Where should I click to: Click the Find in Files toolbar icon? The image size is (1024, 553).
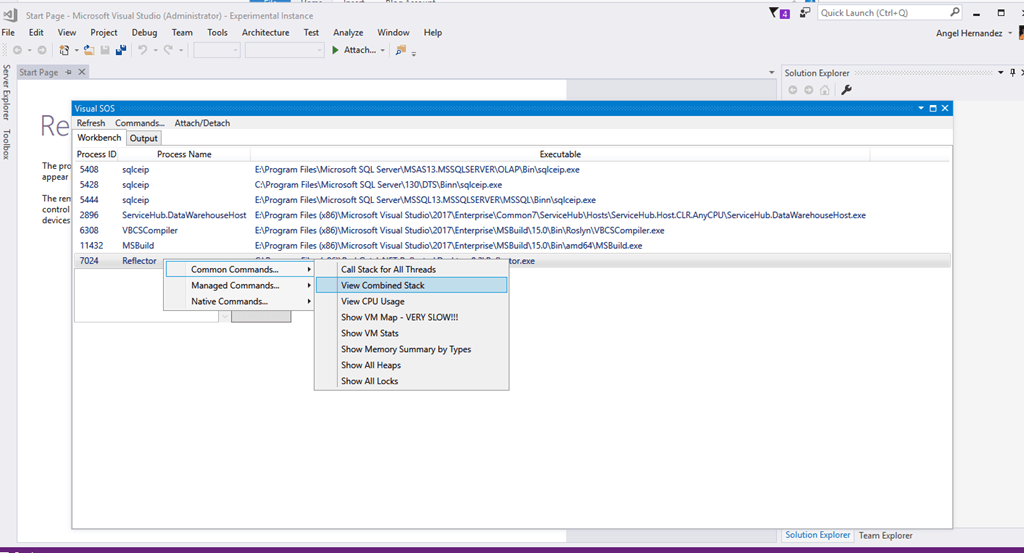click(x=401, y=50)
